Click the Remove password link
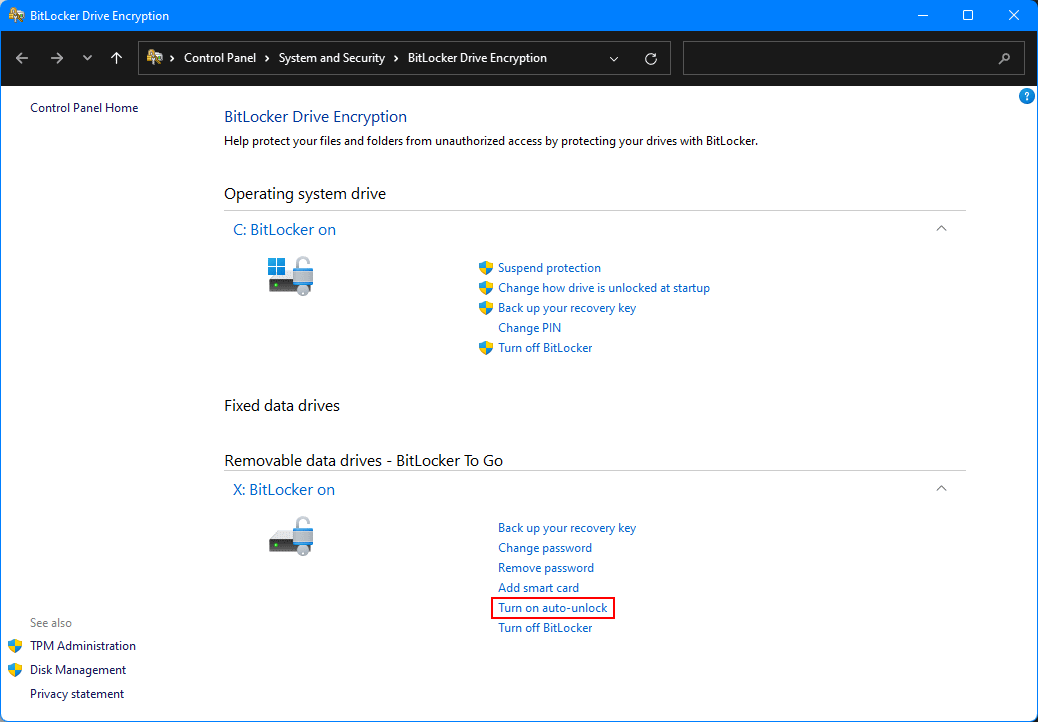Image resolution: width=1038 pixels, height=722 pixels. pyautogui.click(x=546, y=568)
